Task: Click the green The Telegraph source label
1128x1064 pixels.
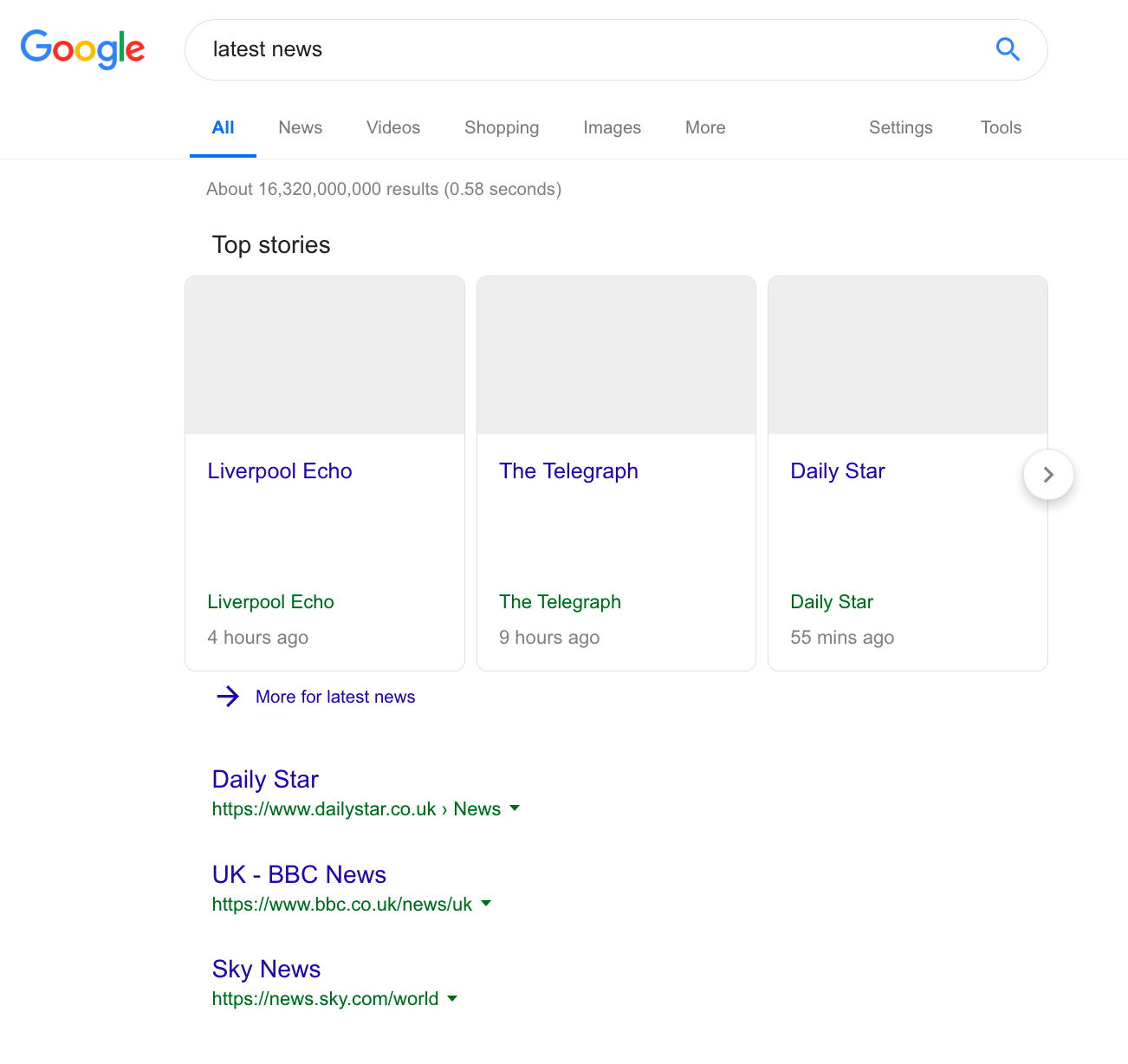Action: click(560, 601)
